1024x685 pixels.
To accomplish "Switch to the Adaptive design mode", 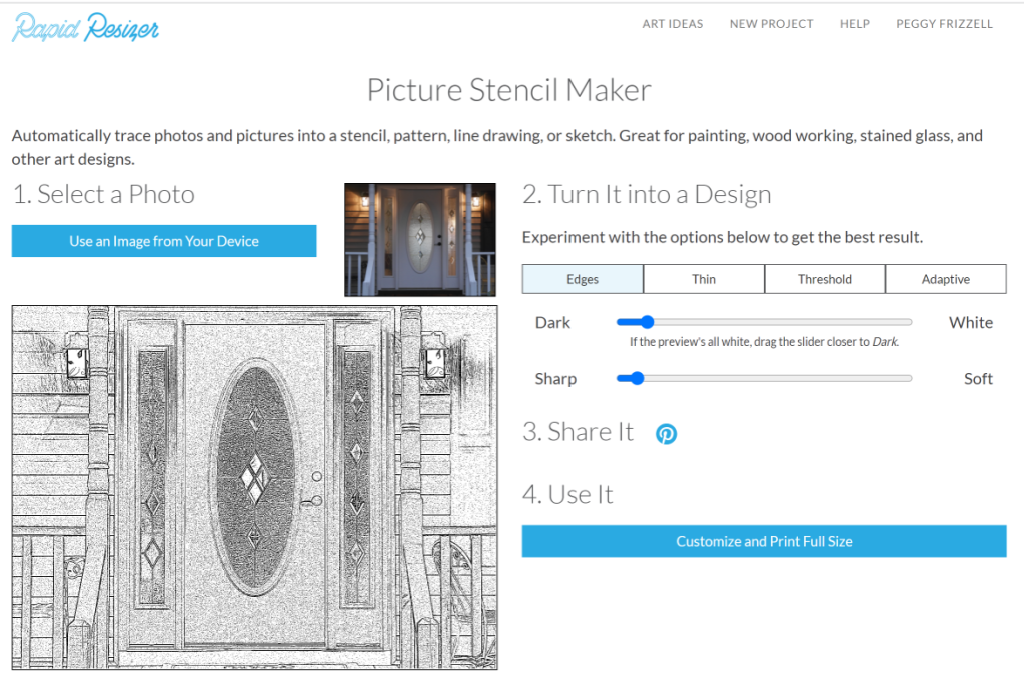I will tap(946, 279).
